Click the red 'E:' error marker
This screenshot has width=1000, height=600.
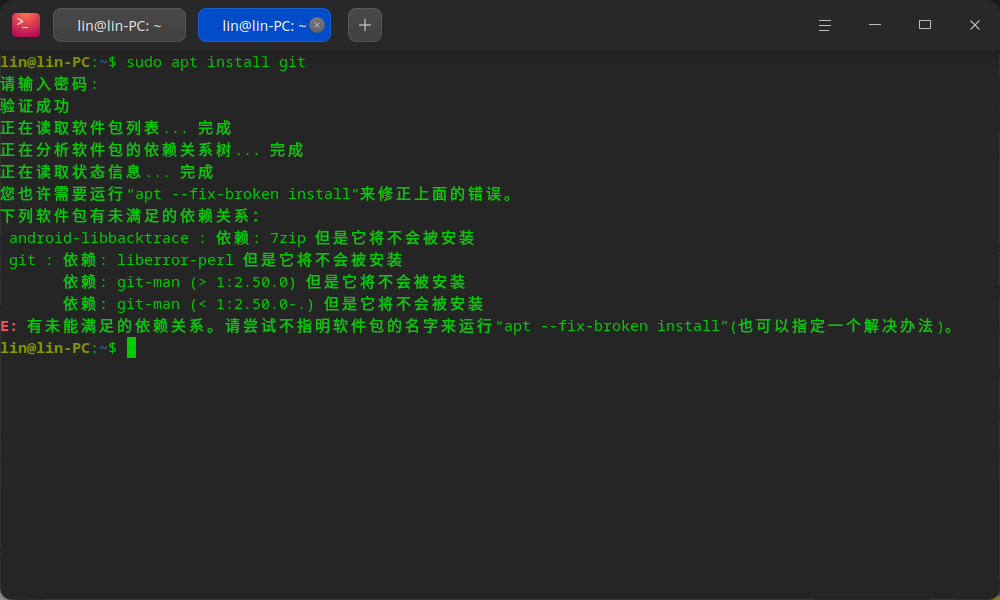pos(9,326)
